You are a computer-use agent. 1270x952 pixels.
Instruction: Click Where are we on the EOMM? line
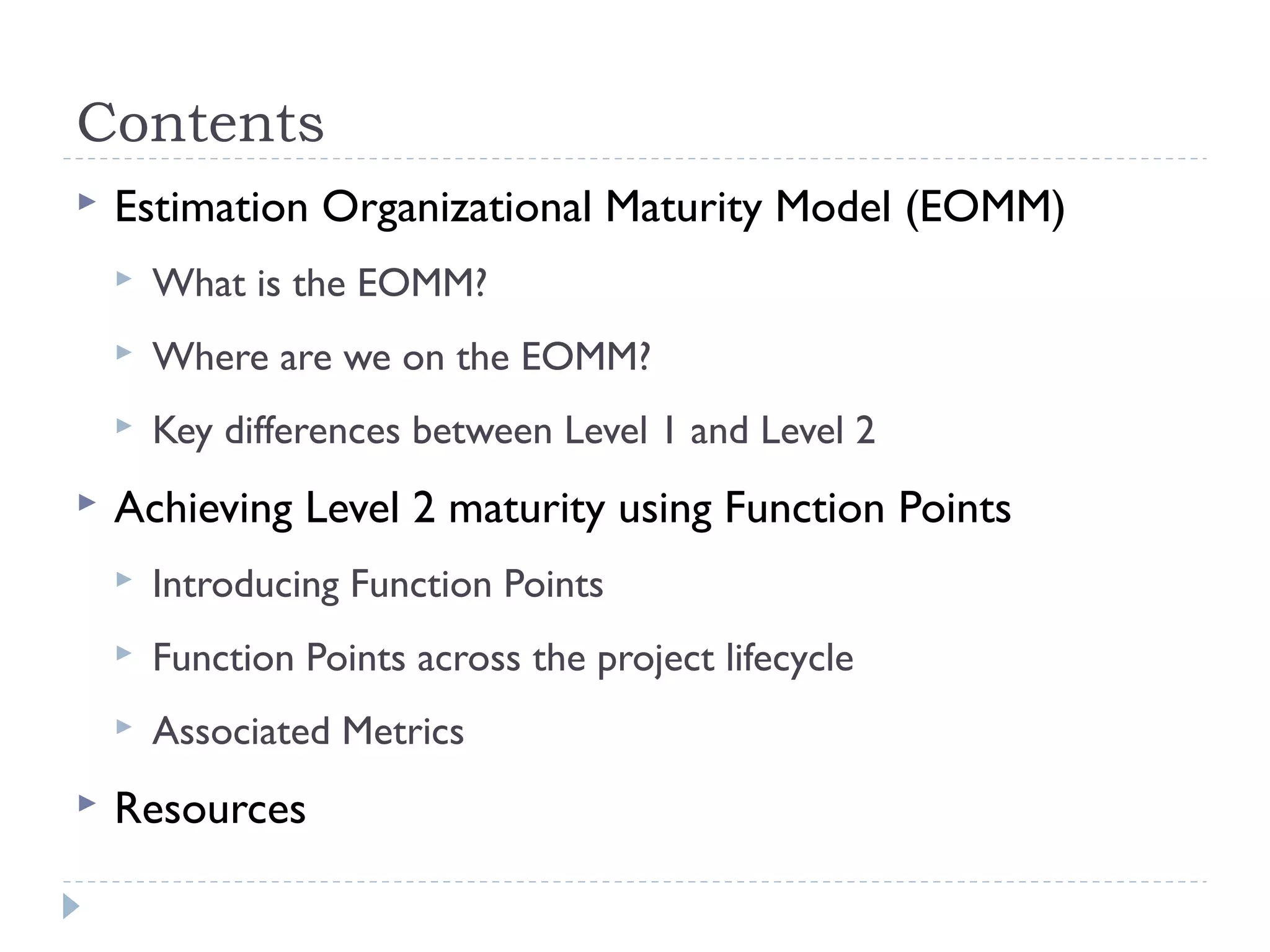point(401,357)
